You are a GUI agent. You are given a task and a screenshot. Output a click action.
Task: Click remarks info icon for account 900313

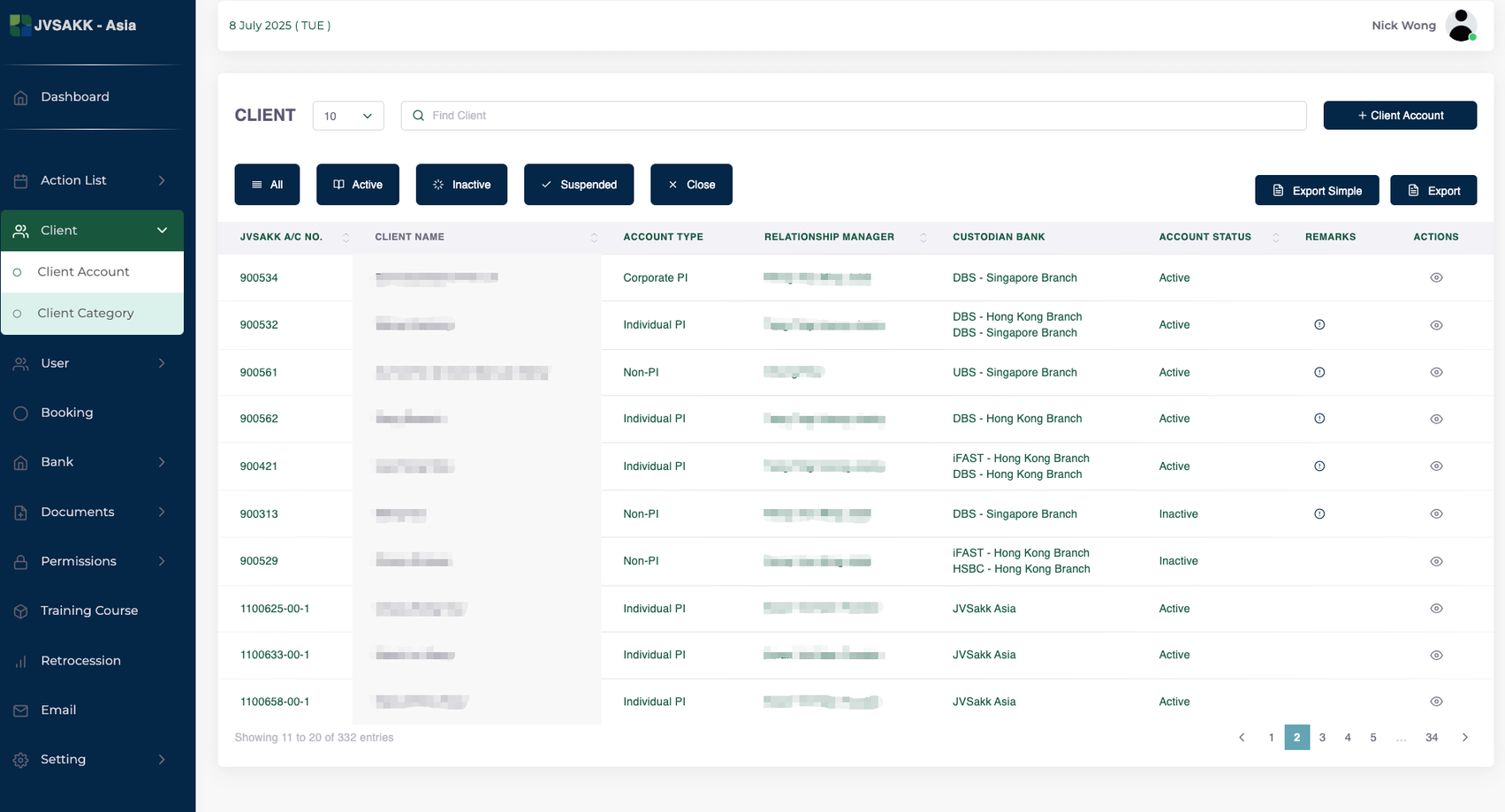pyautogui.click(x=1319, y=514)
